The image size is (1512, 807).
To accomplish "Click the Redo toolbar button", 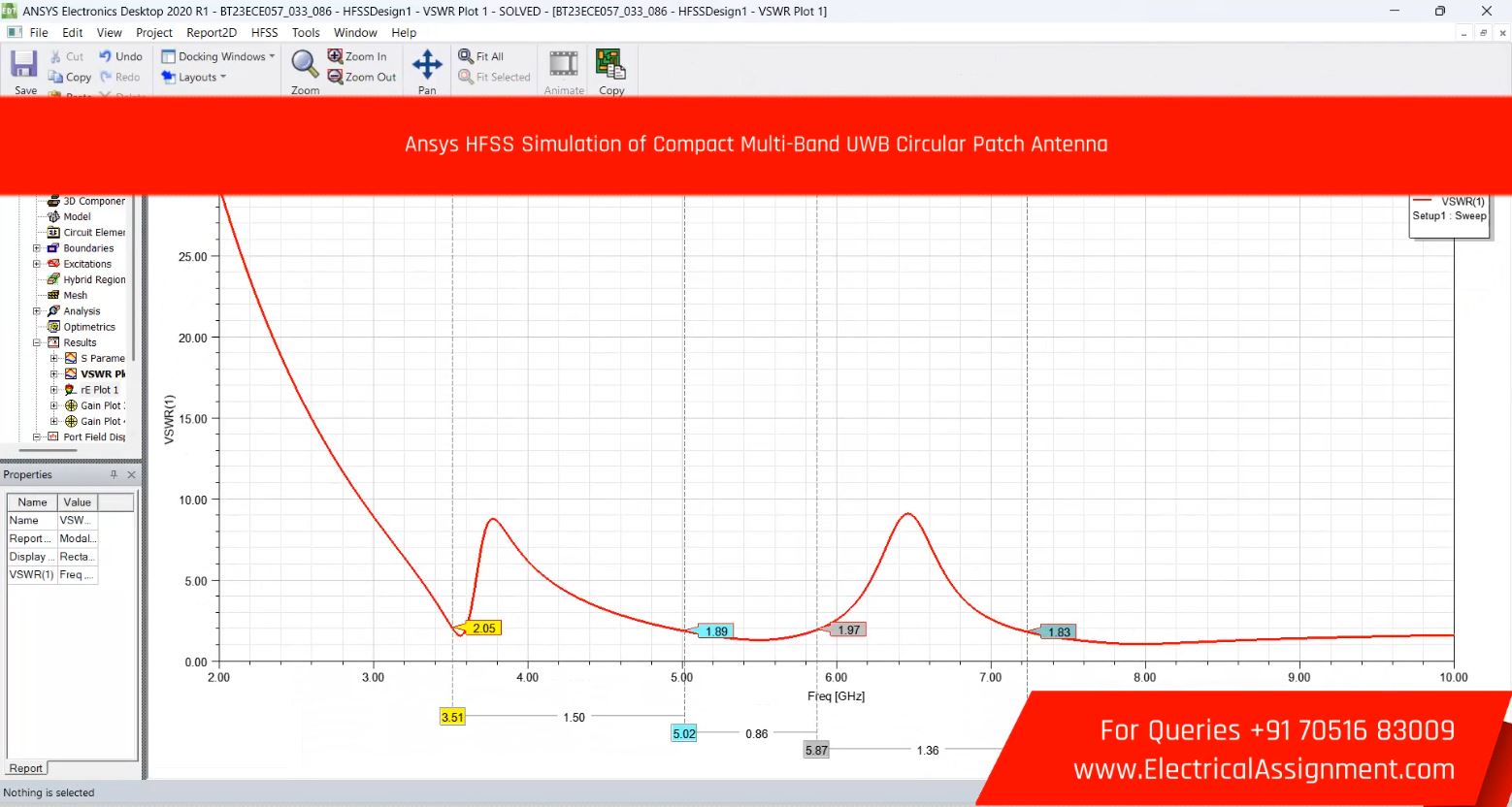I will (x=119, y=77).
